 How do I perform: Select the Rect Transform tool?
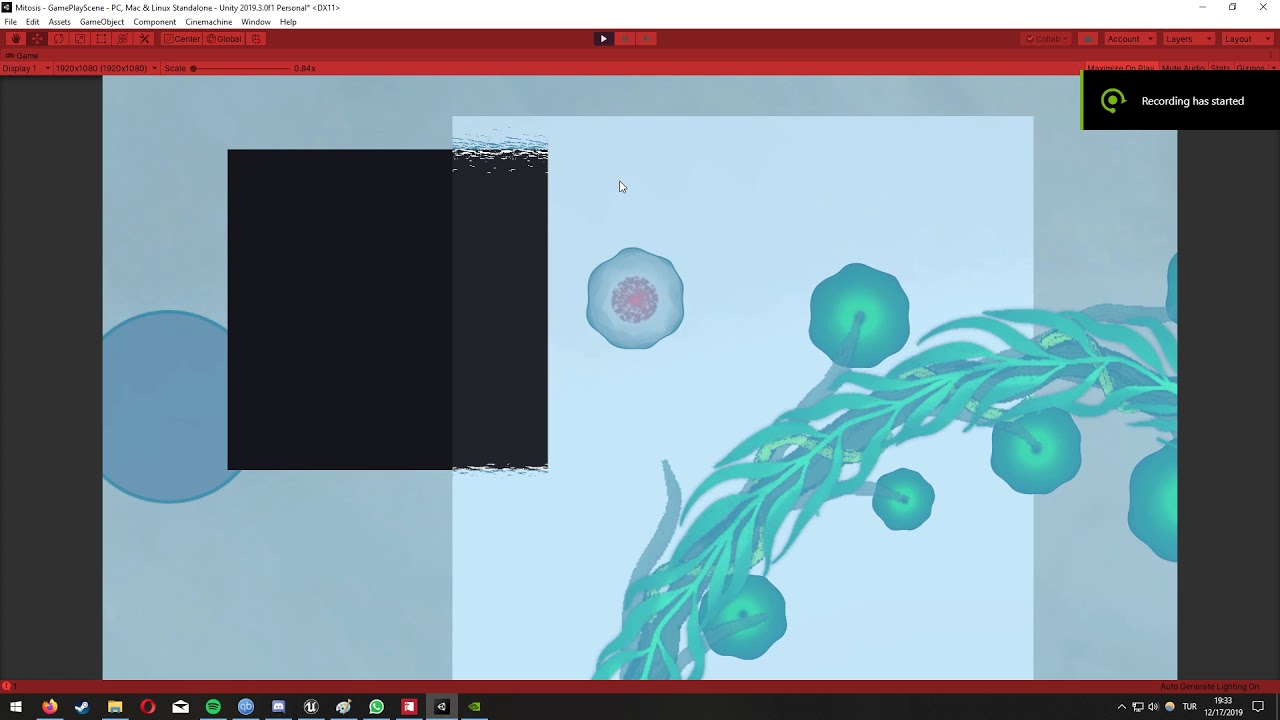(x=101, y=38)
